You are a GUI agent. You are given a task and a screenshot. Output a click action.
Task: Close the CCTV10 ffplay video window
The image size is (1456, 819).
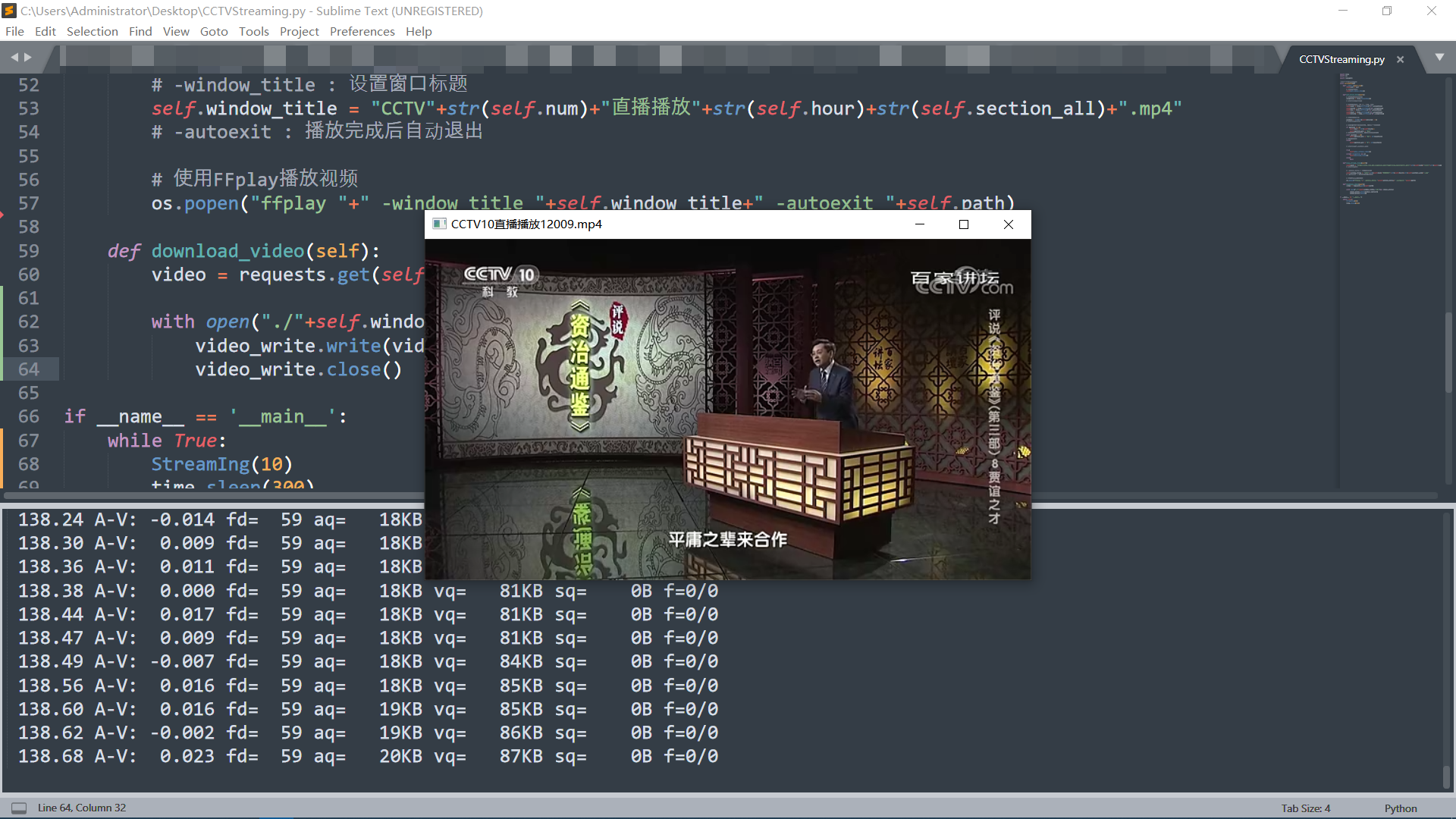(1008, 224)
